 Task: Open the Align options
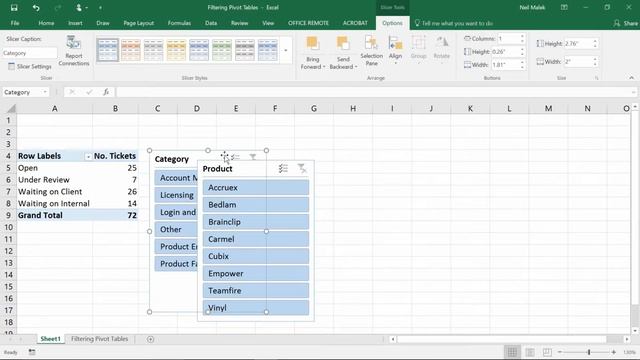click(395, 51)
